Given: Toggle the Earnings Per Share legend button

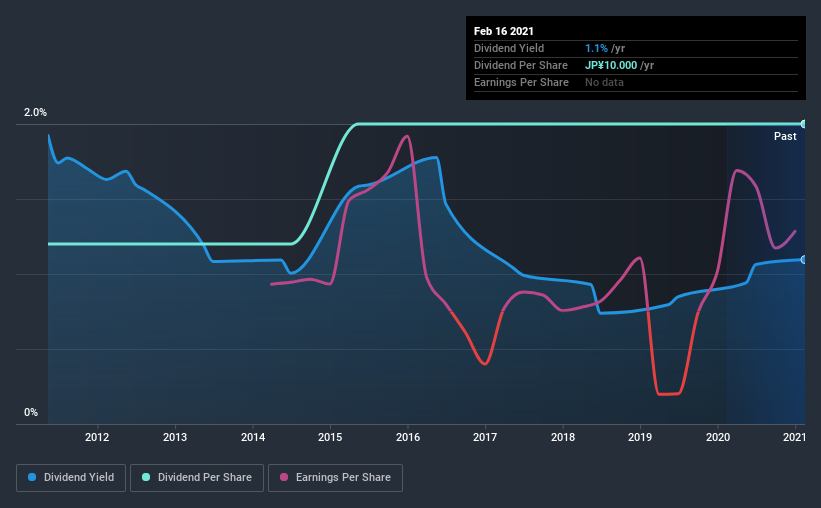Looking at the screenshot, I should [335, 478].
